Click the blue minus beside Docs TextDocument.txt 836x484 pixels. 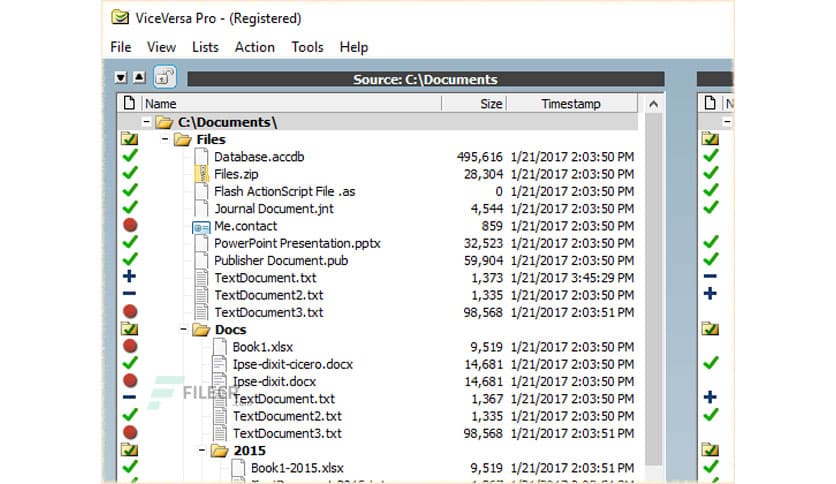pyautogui.click(x=129, y=397)
